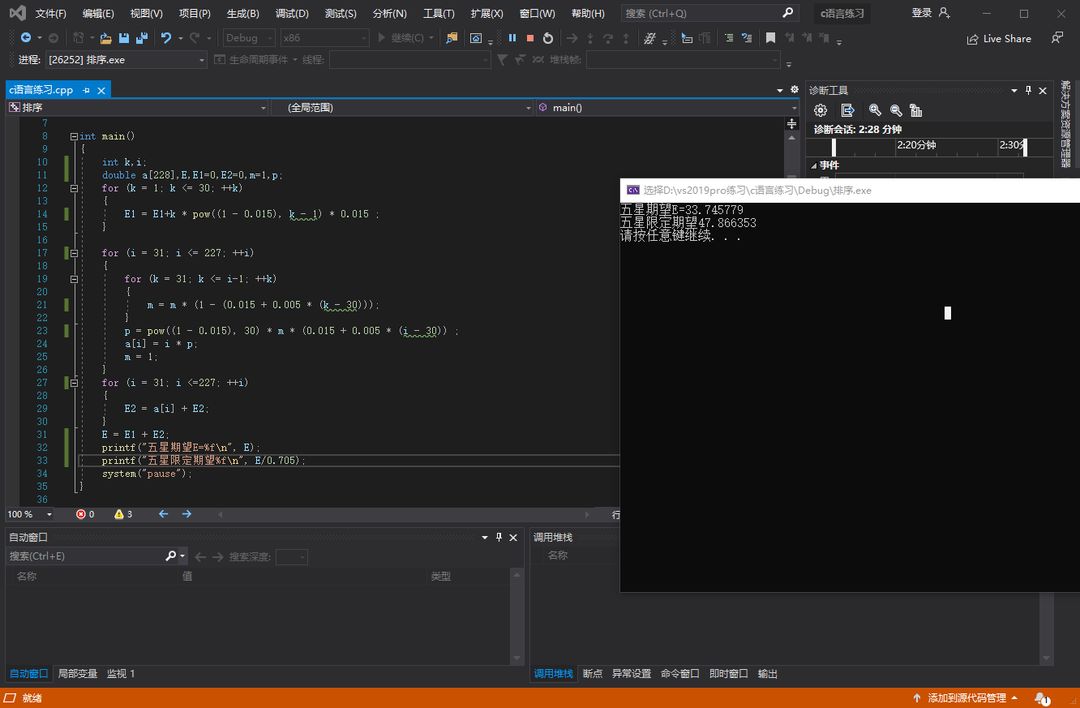Click the find in files icon
The width and height of the screenshot is (1080, 708).
tap(452, 38)
